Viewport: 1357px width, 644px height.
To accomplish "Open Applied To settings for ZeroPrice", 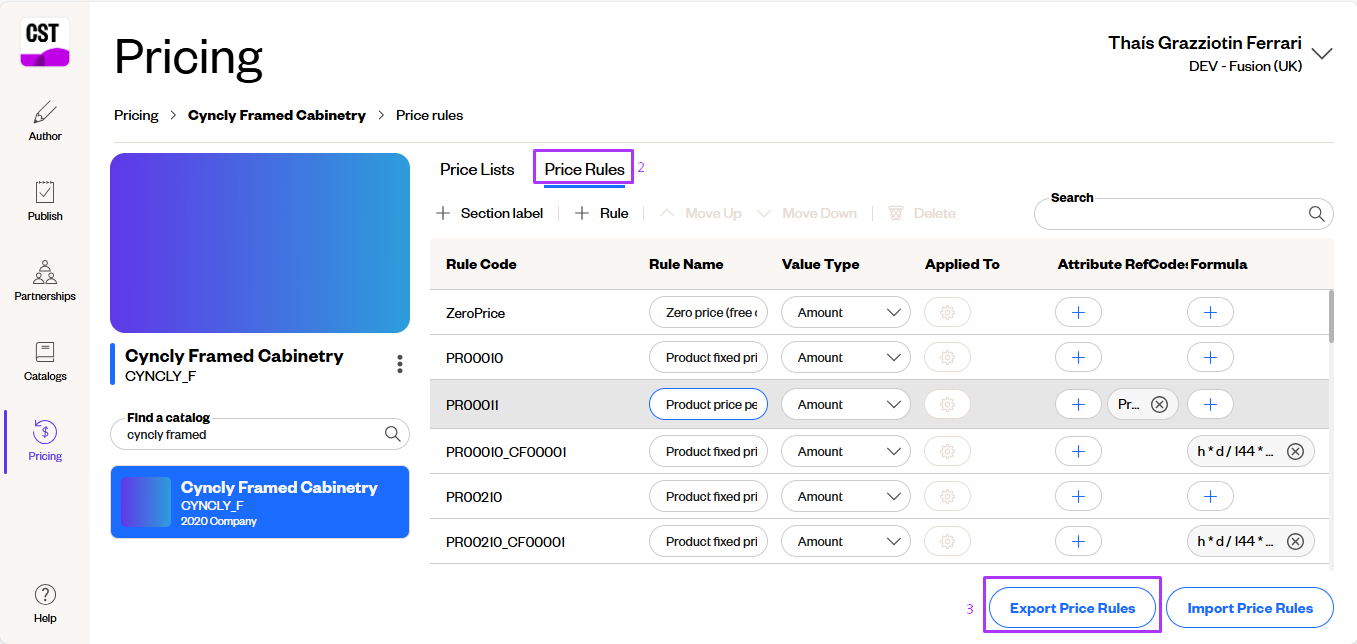I will coord(948,313).
